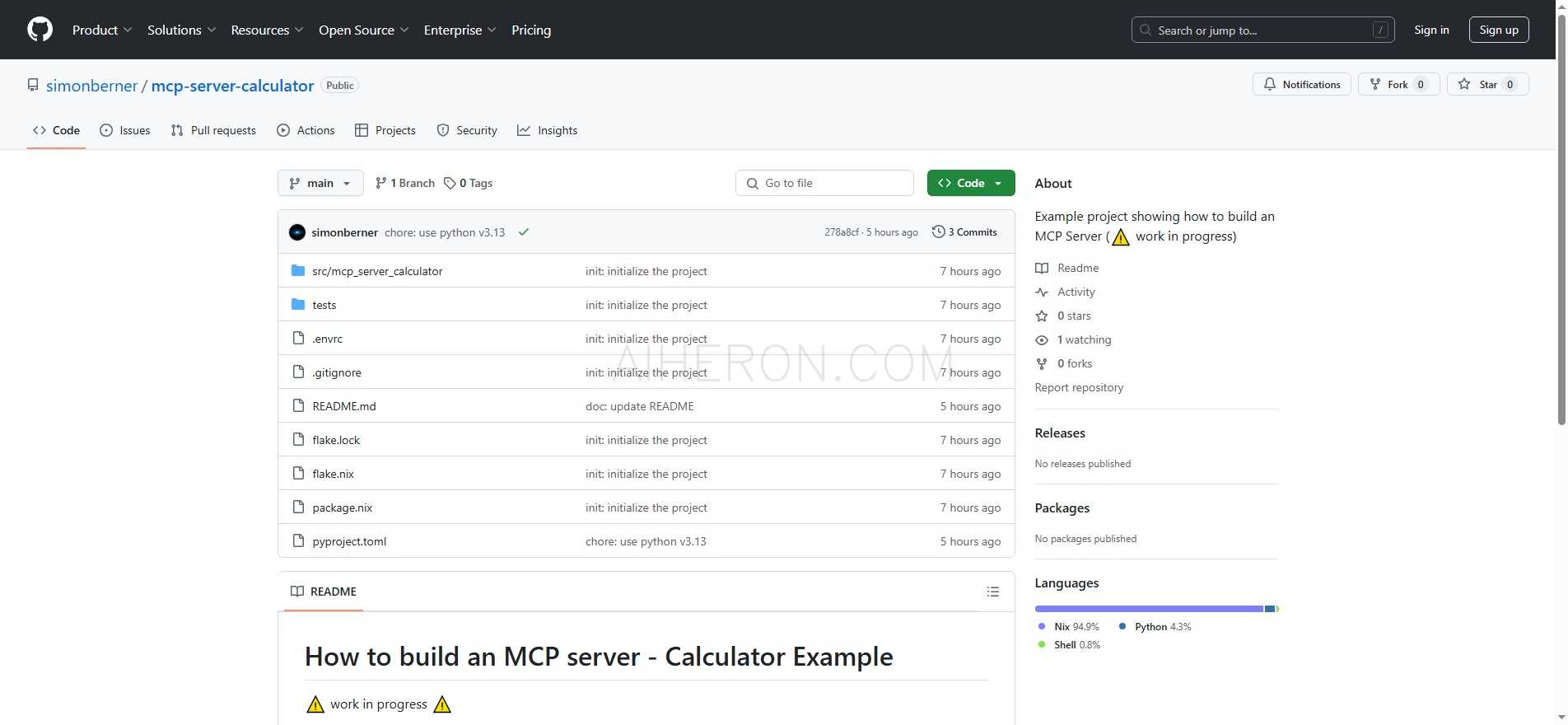Image resolution: width=1568 pixels, height=725 pixels.
Task: Click the Sign up button
Action: pyautogui.click(x=1498, y=30)
